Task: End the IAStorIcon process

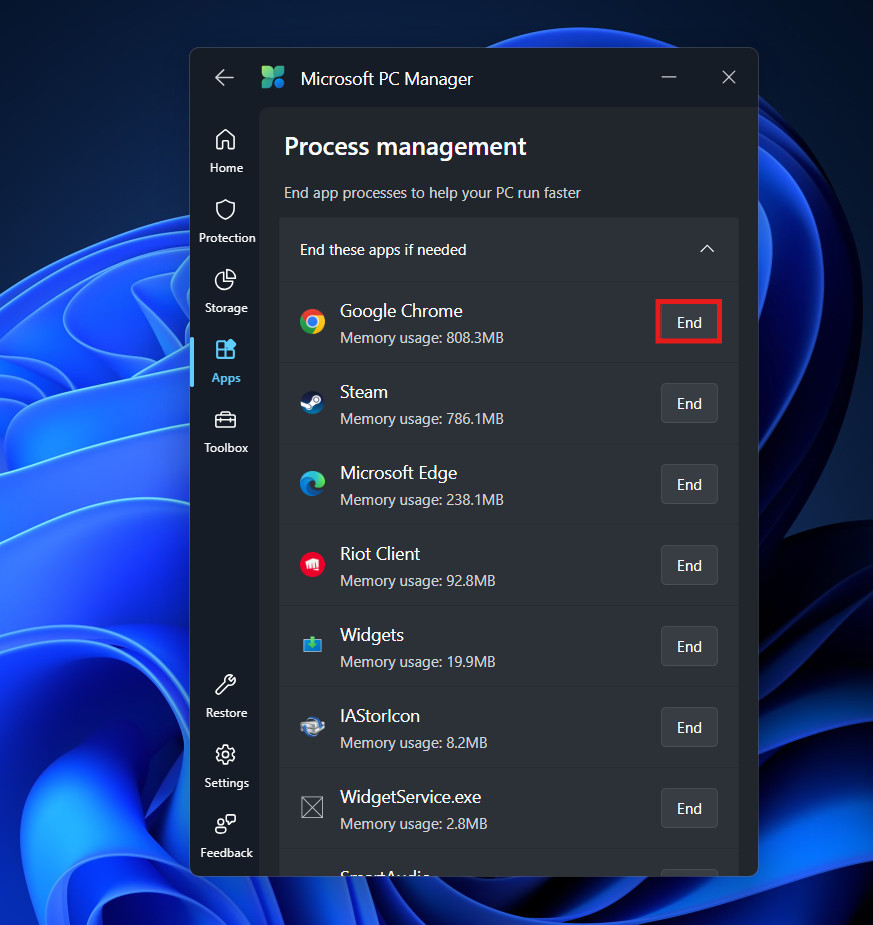Action: tap(689, 728)
